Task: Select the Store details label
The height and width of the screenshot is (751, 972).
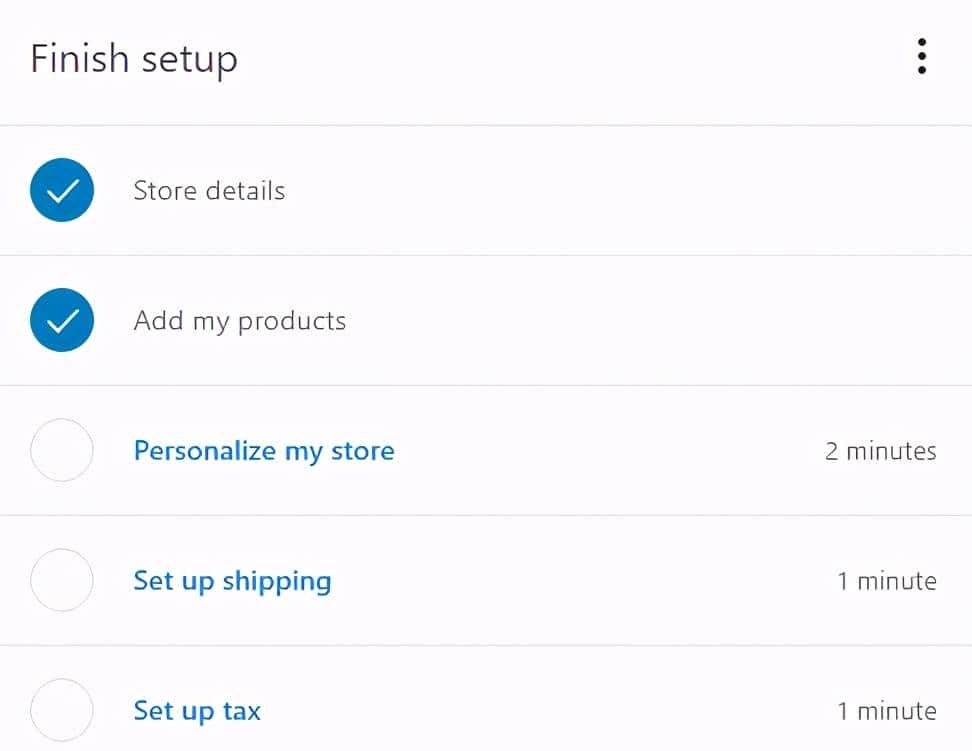Action: [209, 191]
